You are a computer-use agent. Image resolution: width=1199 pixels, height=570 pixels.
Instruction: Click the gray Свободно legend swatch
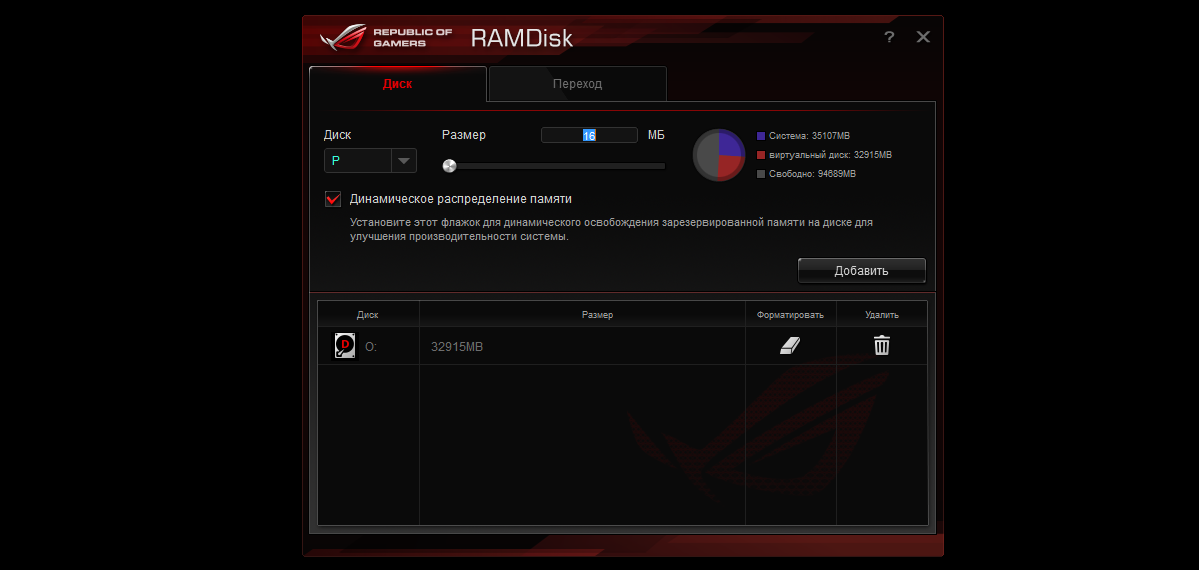761,174
